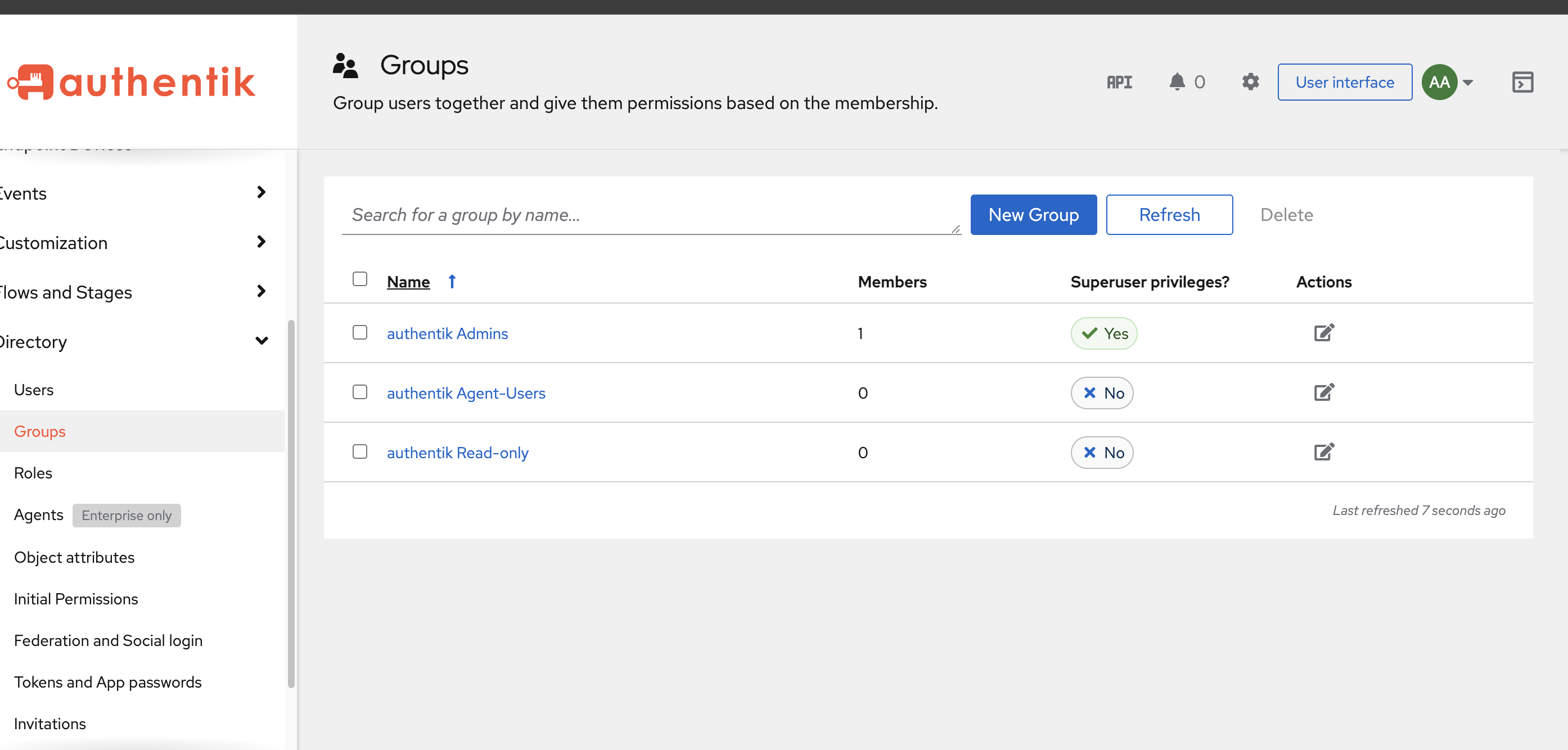Screen dimensions: 1568x750
Task: Click the AA user avatar
Action: 1439,82
